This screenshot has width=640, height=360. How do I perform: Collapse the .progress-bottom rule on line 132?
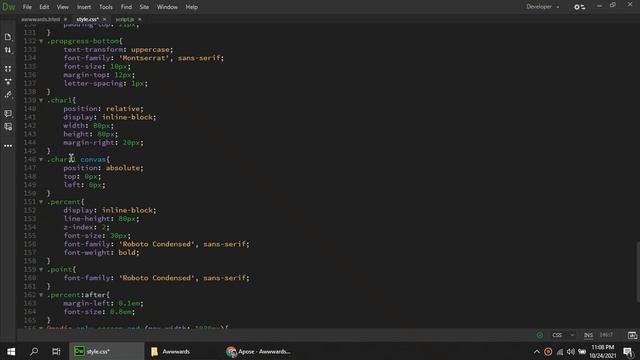41,41
